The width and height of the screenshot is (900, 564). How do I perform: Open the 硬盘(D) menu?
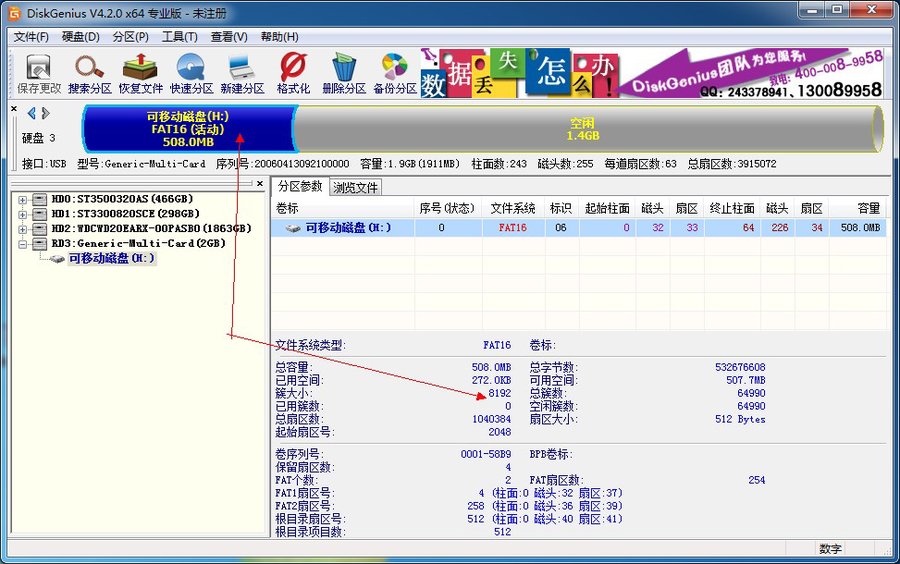tap(81, 37)
